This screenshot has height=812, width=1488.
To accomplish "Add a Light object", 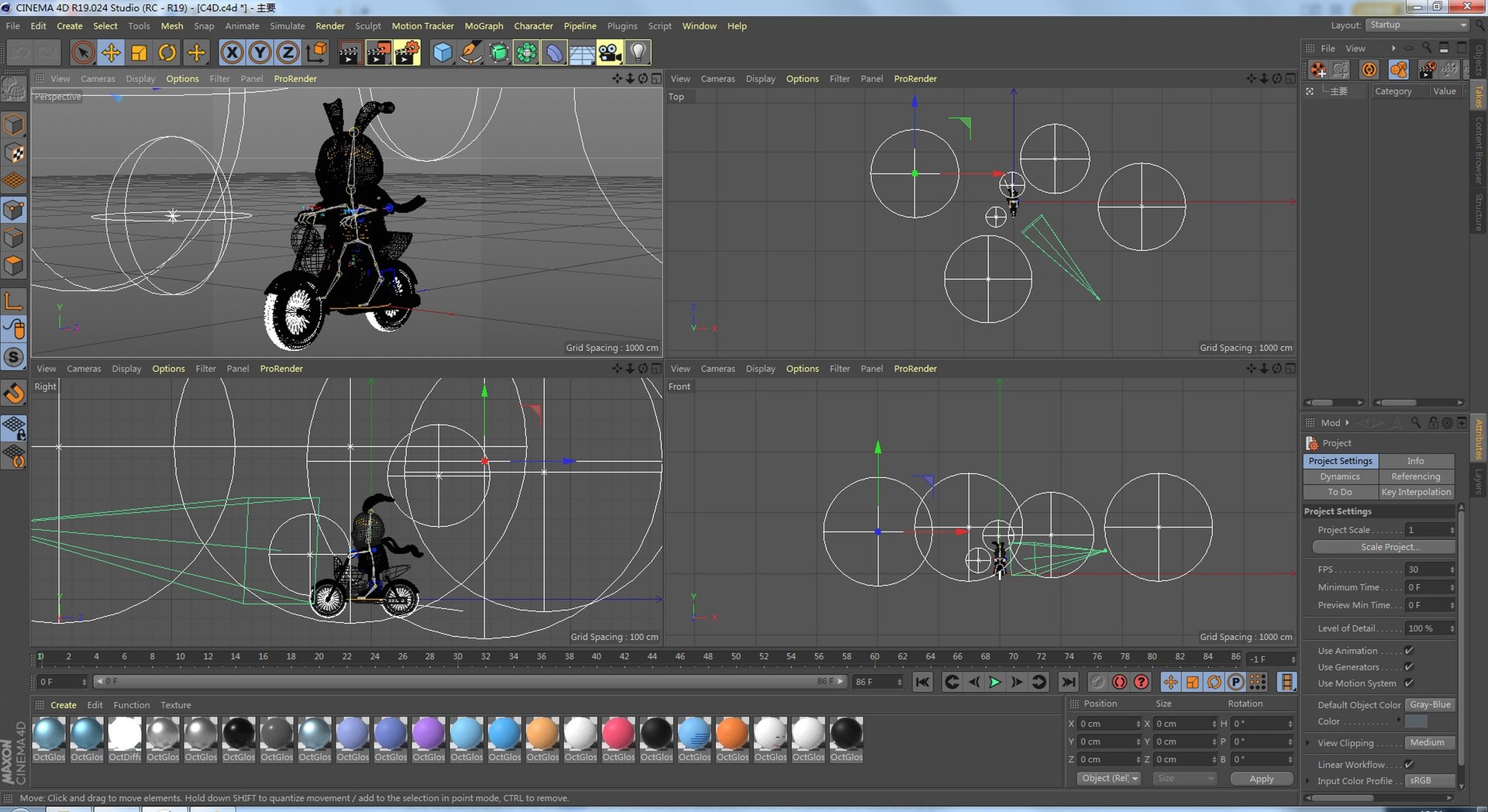I will [x=638, y=53].
